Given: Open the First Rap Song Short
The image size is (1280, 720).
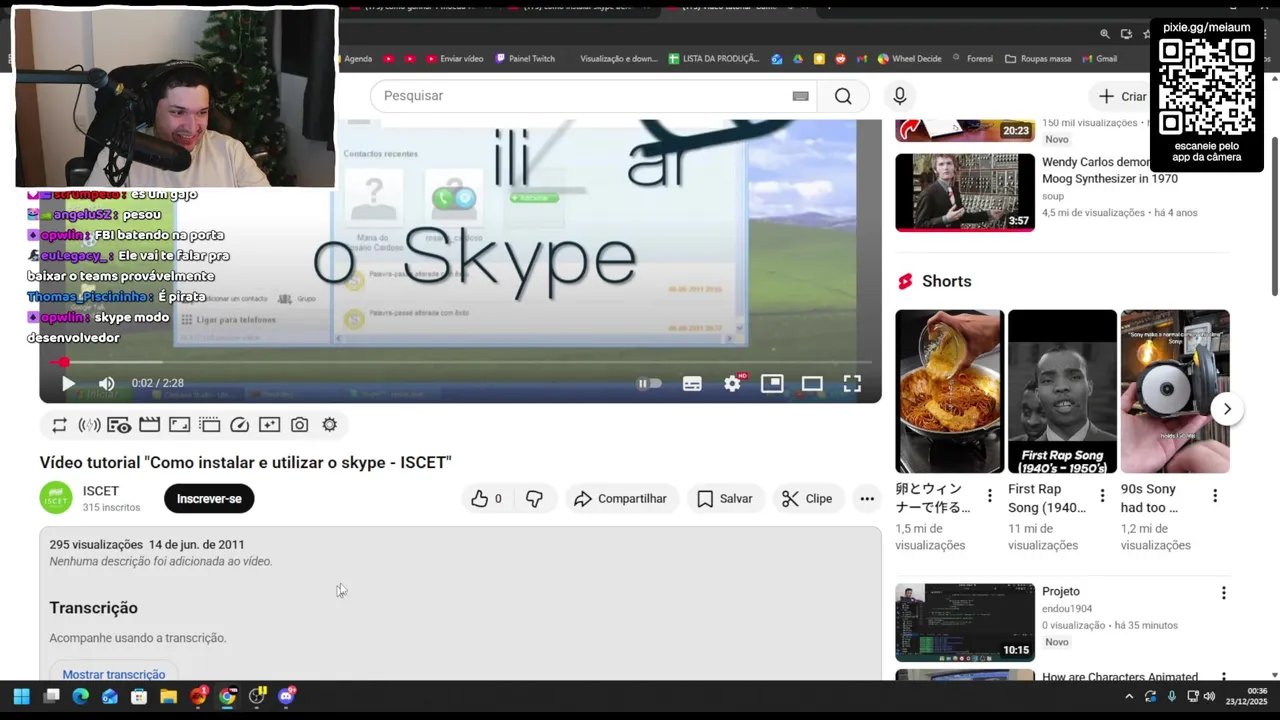Looking at the screenshot, I should 1062,391.
